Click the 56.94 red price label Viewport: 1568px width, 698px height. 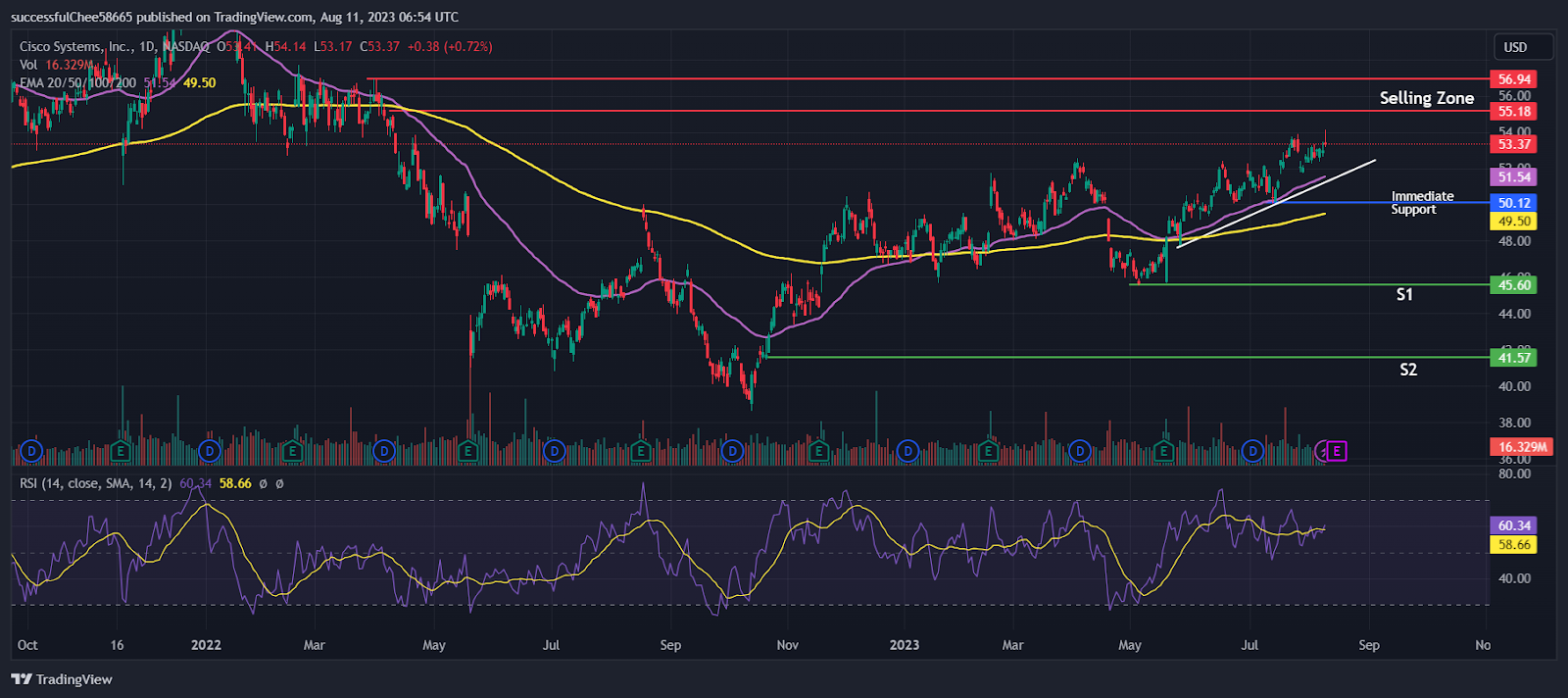click(x=1514, y=79)
